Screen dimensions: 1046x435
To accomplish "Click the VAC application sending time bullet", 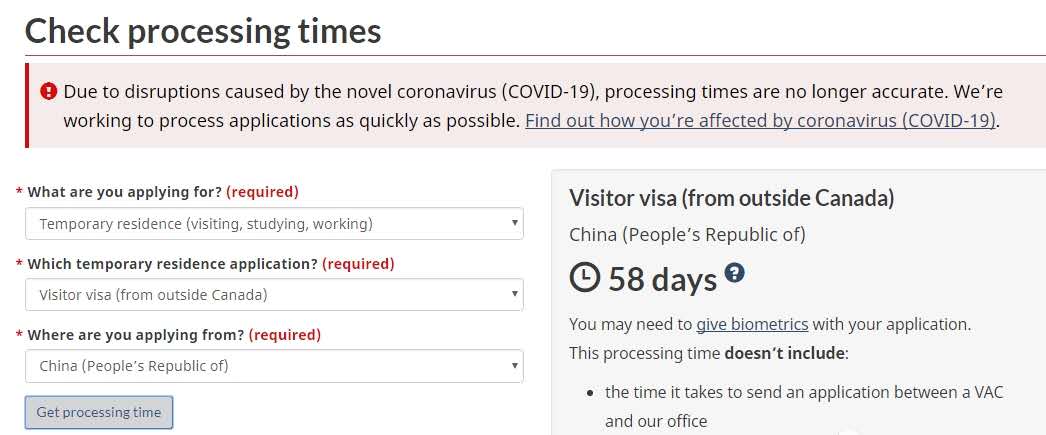I will [803, 393].
